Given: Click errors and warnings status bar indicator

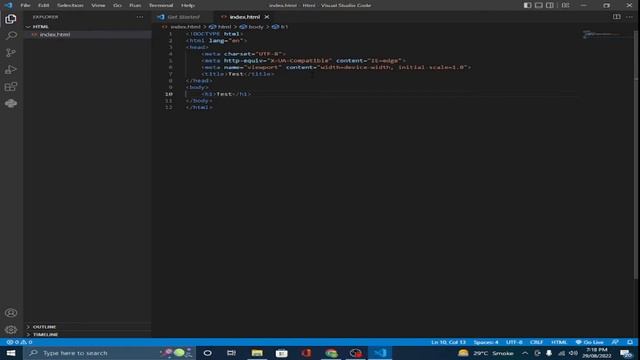Looking at the screenshot, I should point(19,342).
